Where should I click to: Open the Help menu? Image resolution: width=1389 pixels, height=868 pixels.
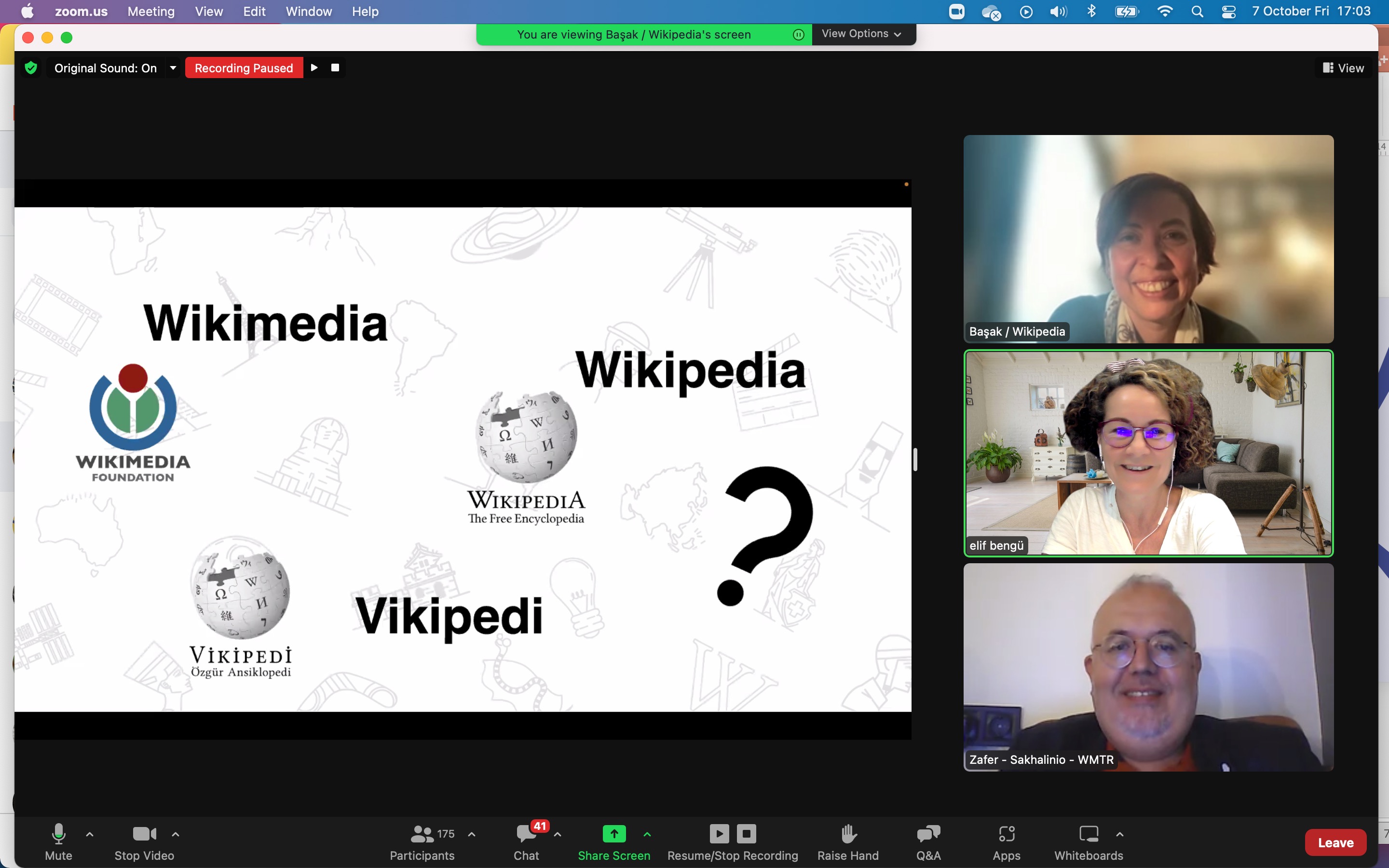point(365,12)
